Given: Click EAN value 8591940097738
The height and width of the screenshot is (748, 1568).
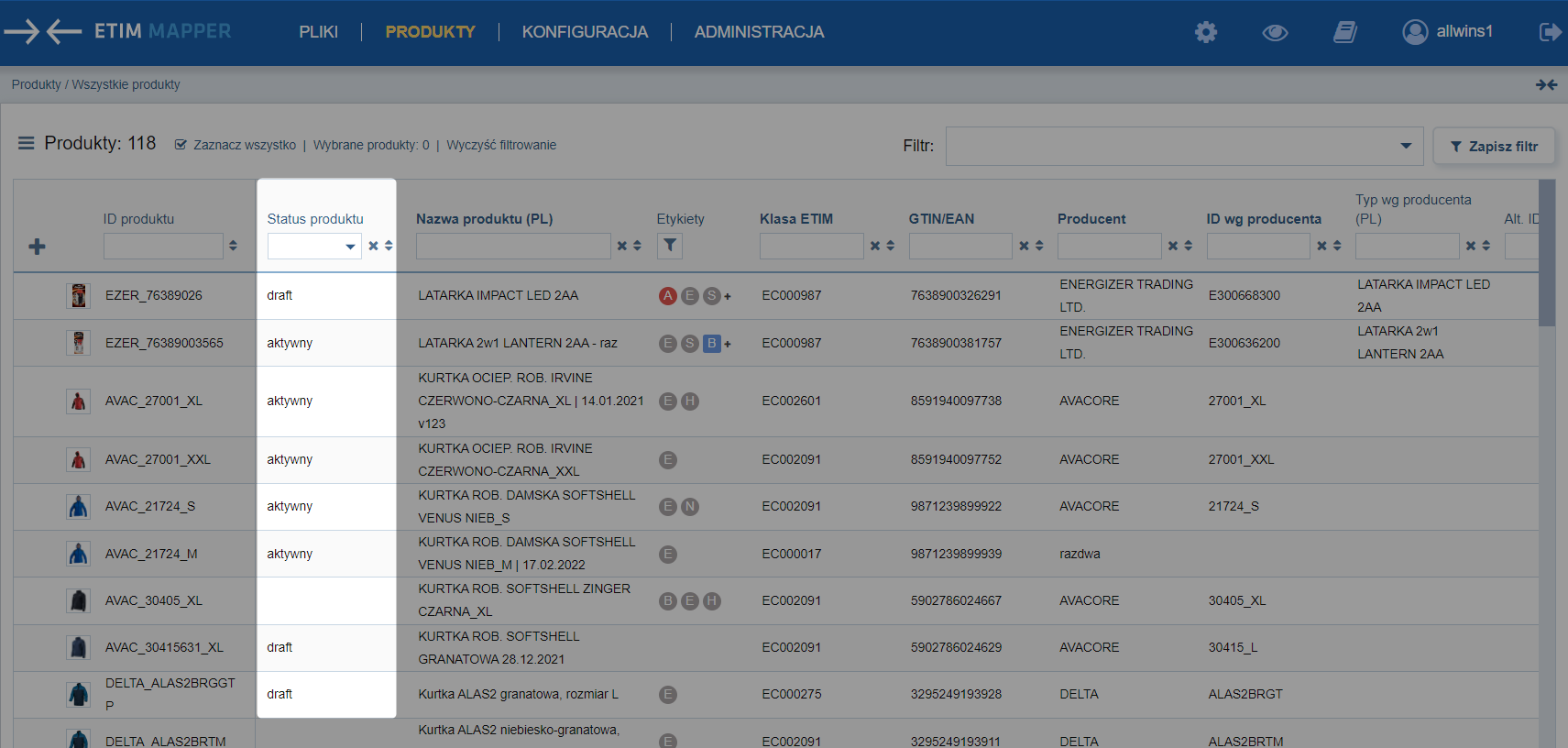Looking at the screenshot, I should 956,401.
